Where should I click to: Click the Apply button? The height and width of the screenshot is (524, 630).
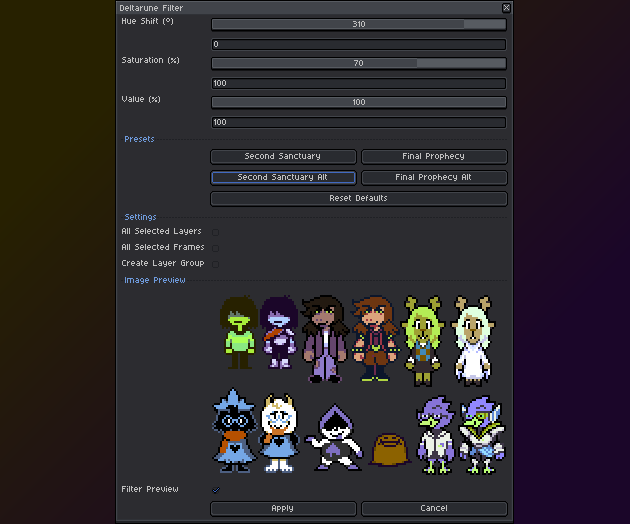coord(283,508)
